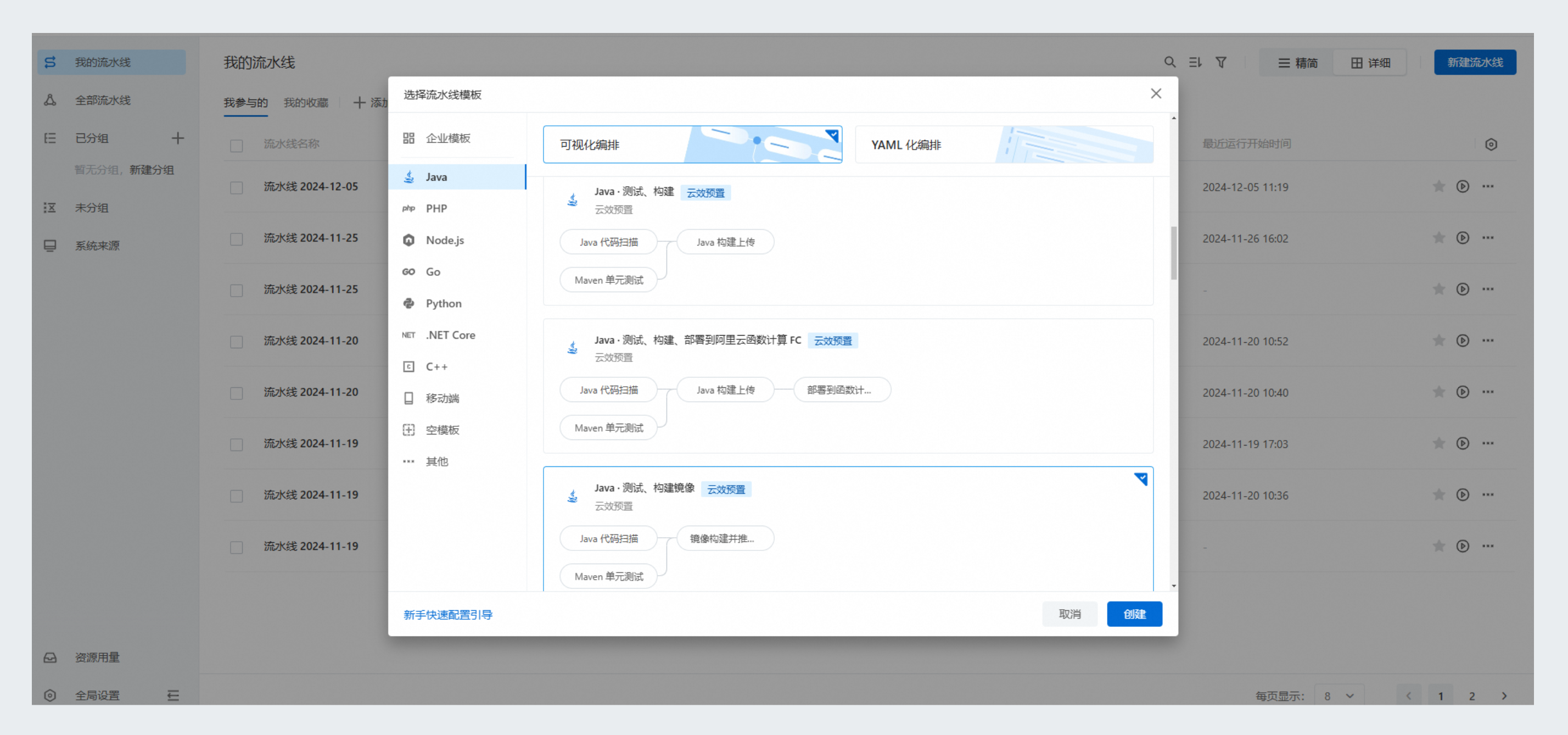This screenshot has height=735, width=1568.
Task: Click 创建 button to confirm template
Action: tap(1135, 614)
